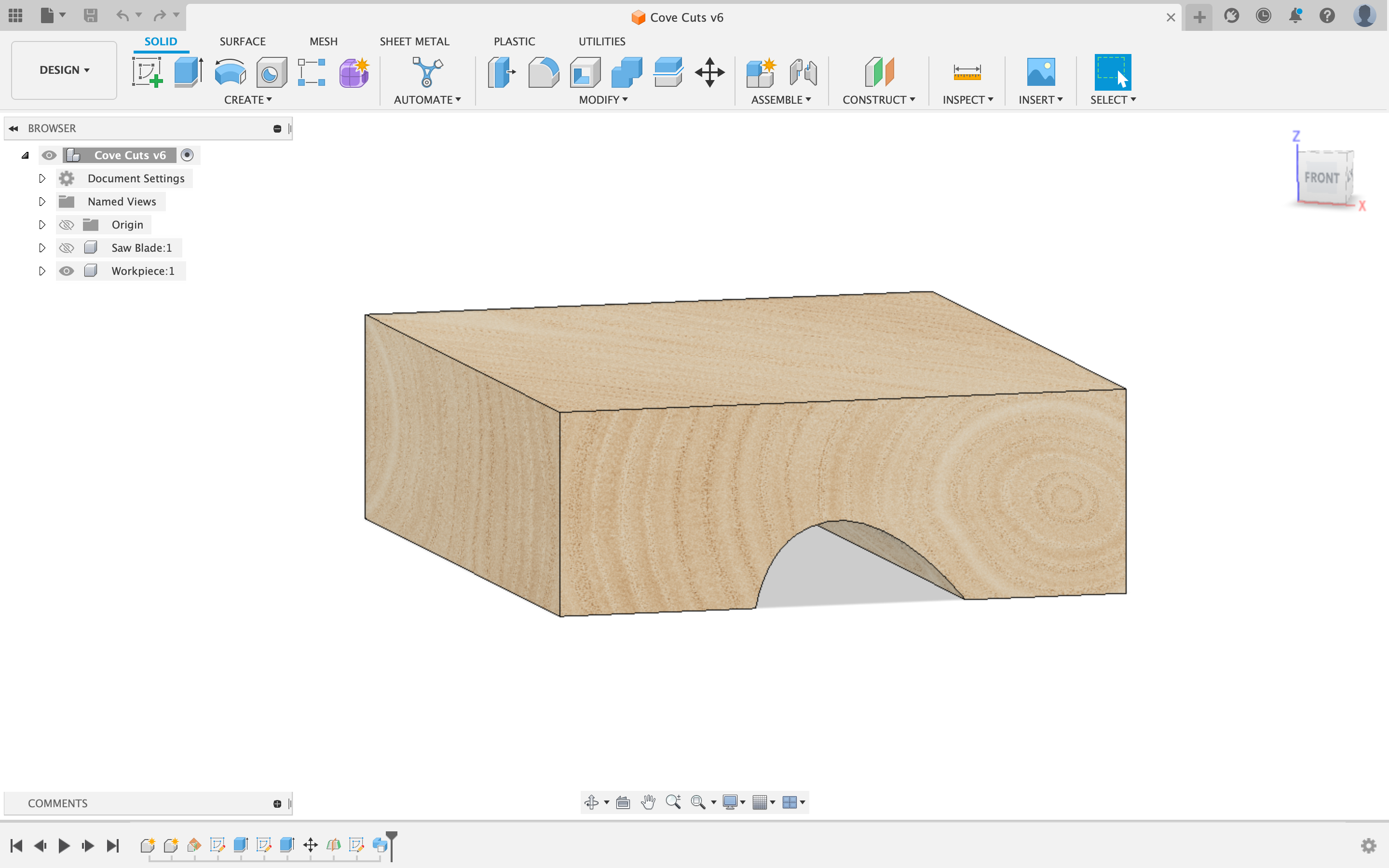This screenshot has width=1389, height=868.
Task: Switch to the Sheet Metal tab
Action: click(413, 41)
